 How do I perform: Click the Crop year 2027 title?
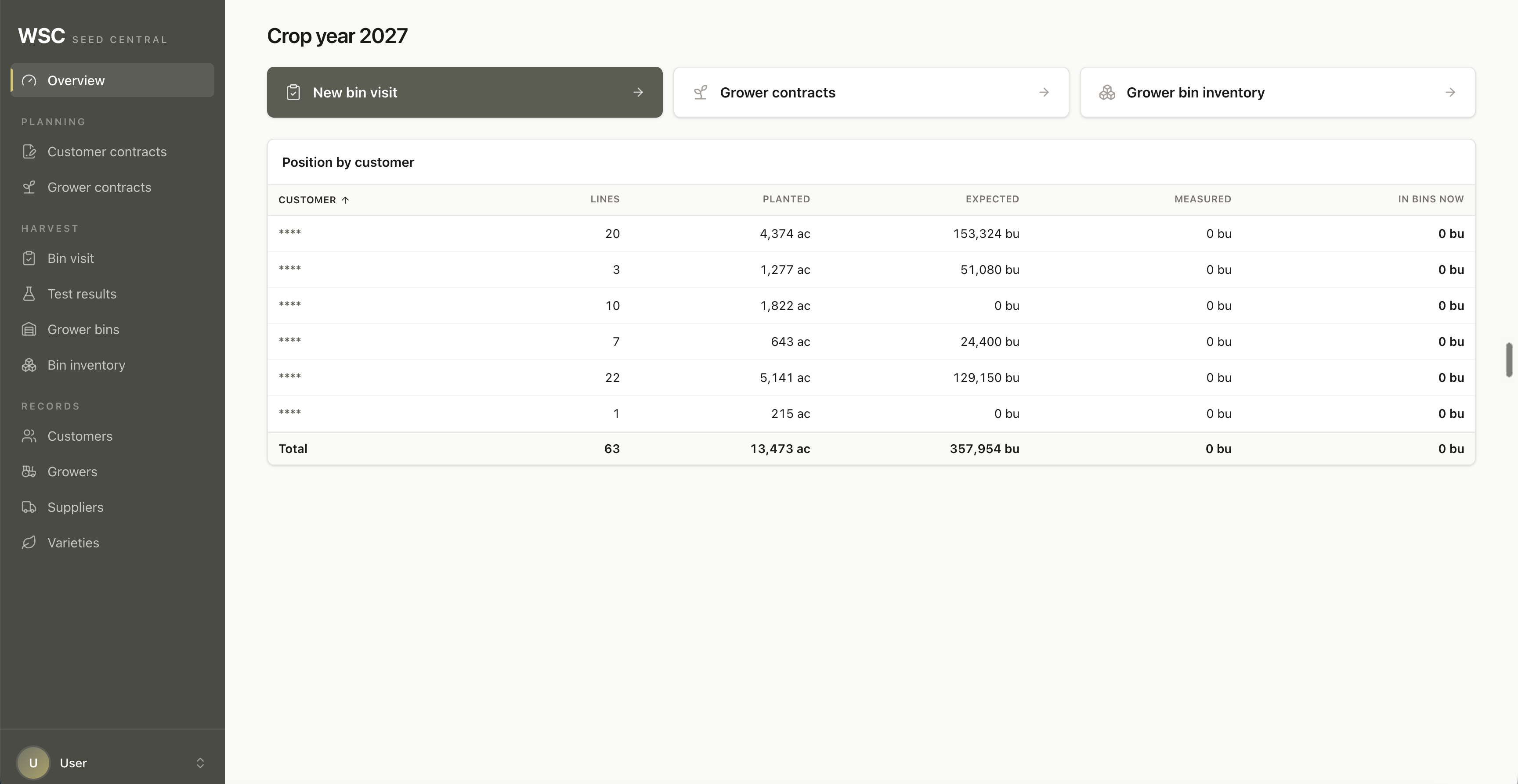337,36
